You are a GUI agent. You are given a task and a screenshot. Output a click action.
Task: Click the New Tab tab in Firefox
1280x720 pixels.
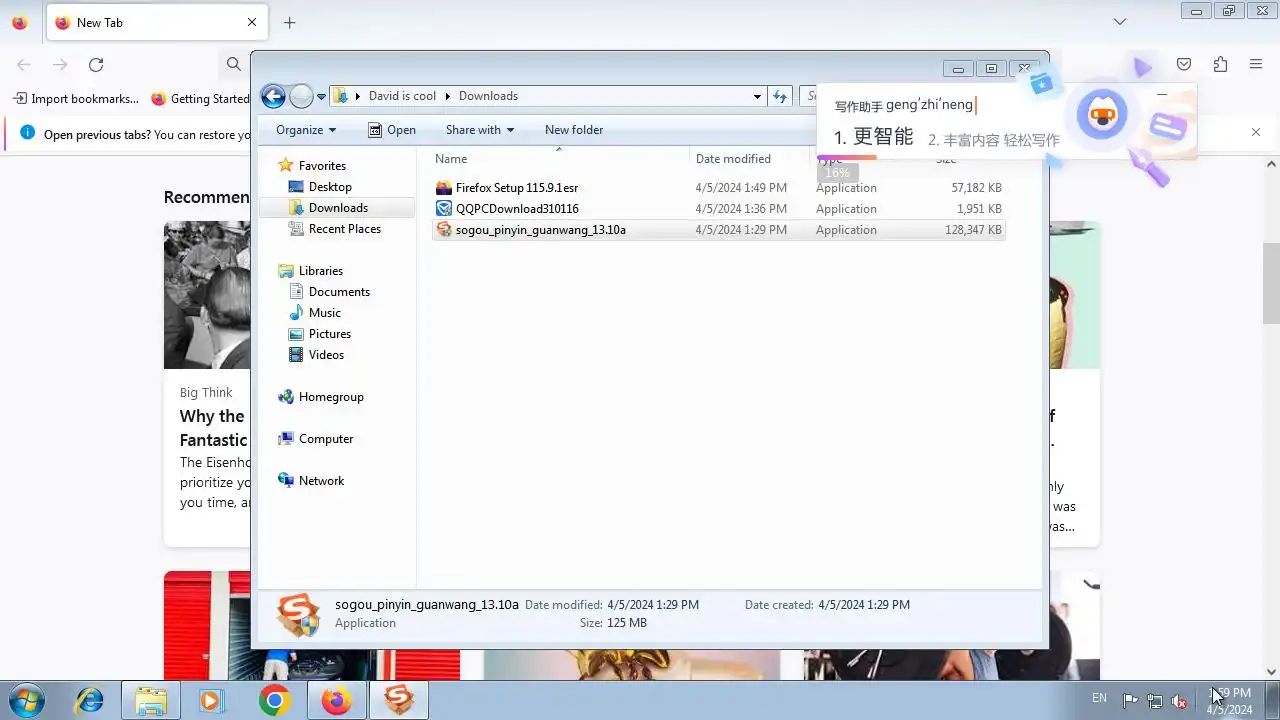coord(157,22)
